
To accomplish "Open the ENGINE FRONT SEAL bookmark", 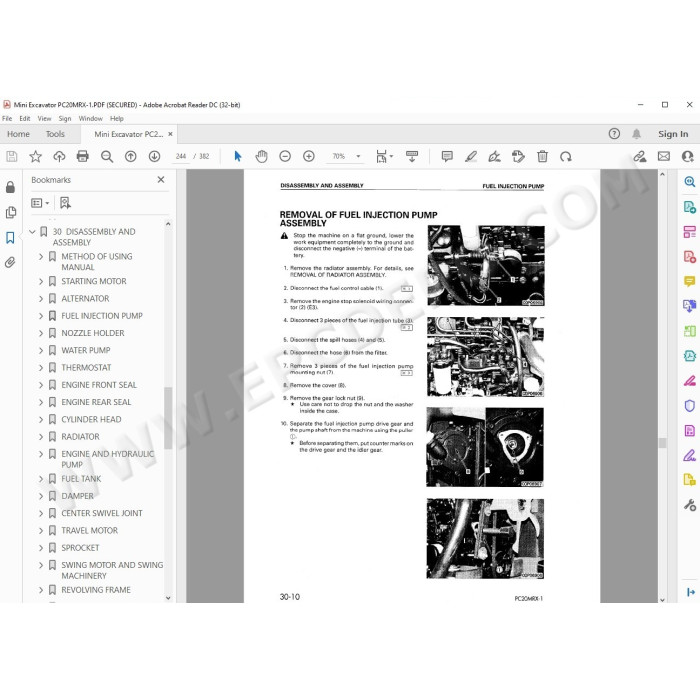I will [99, 385].
